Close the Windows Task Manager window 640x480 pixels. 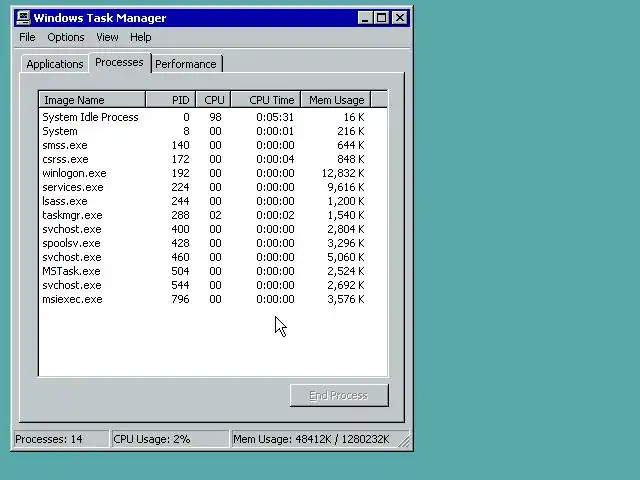(x=400, y=18)
